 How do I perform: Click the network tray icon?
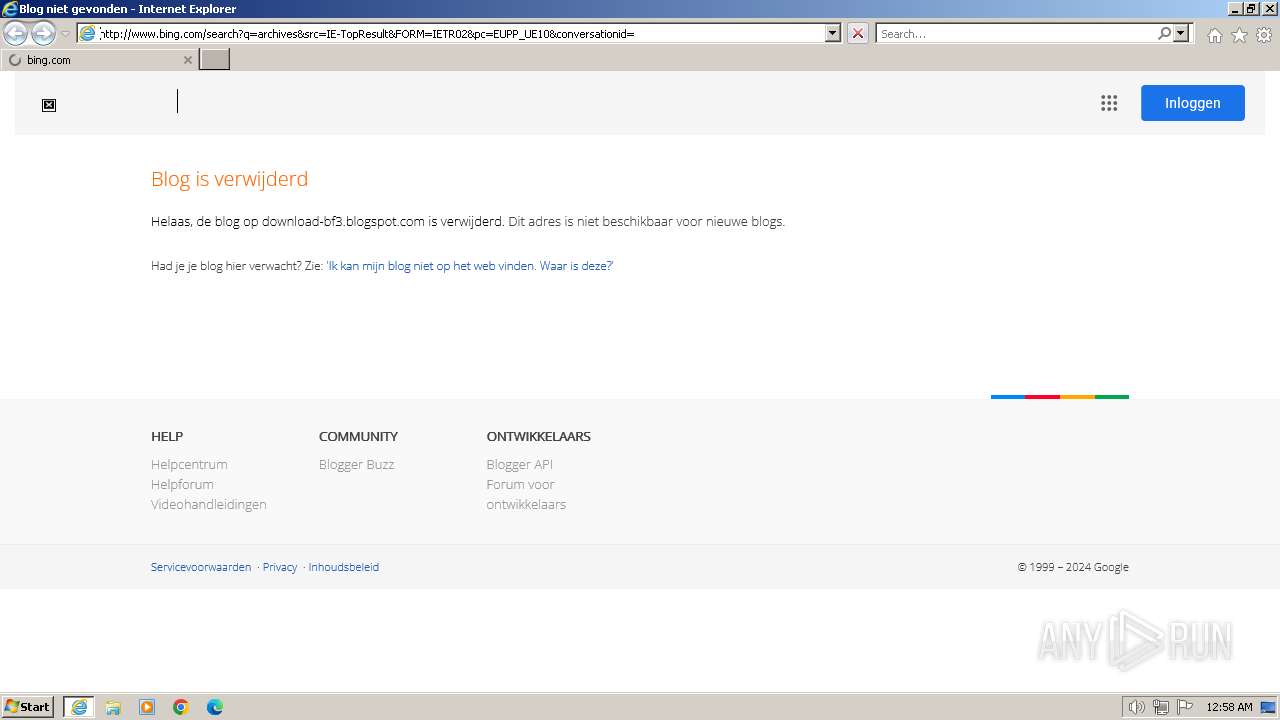click(1161, 707)
